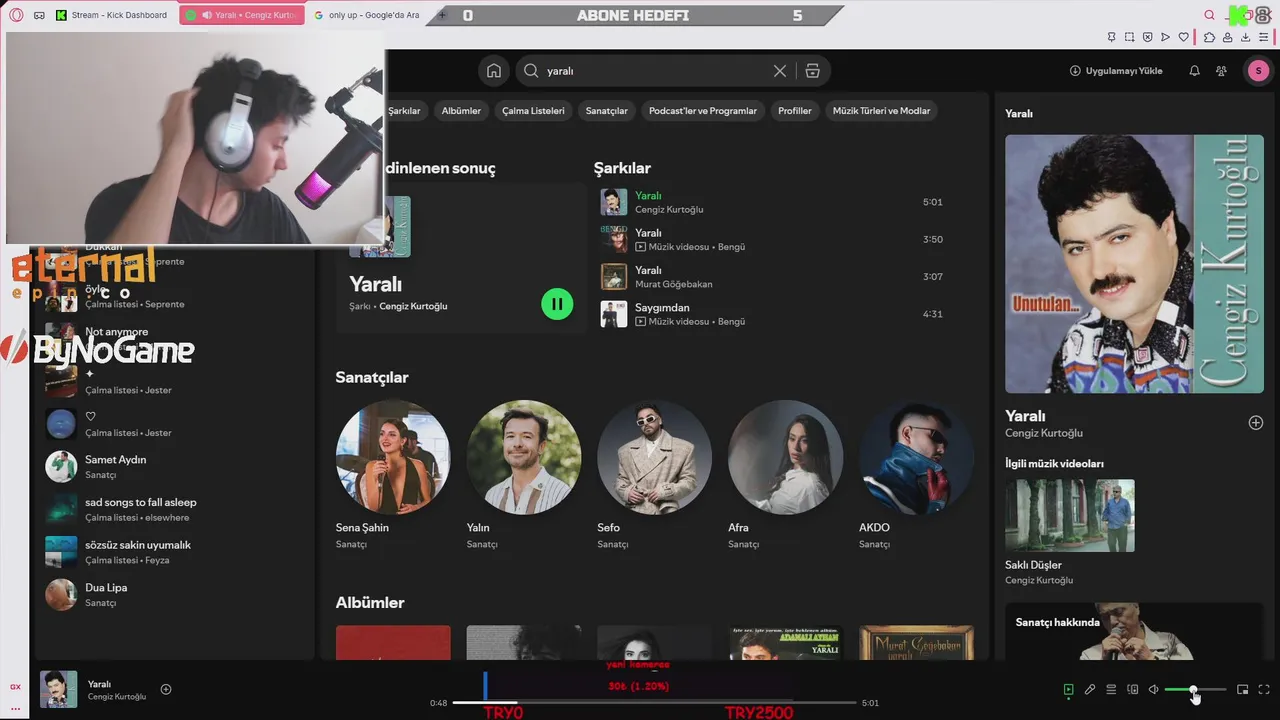Switch to Stream - Kick Dashboard tab
The height and width of the screenshot is (720, 1280).
113,15
